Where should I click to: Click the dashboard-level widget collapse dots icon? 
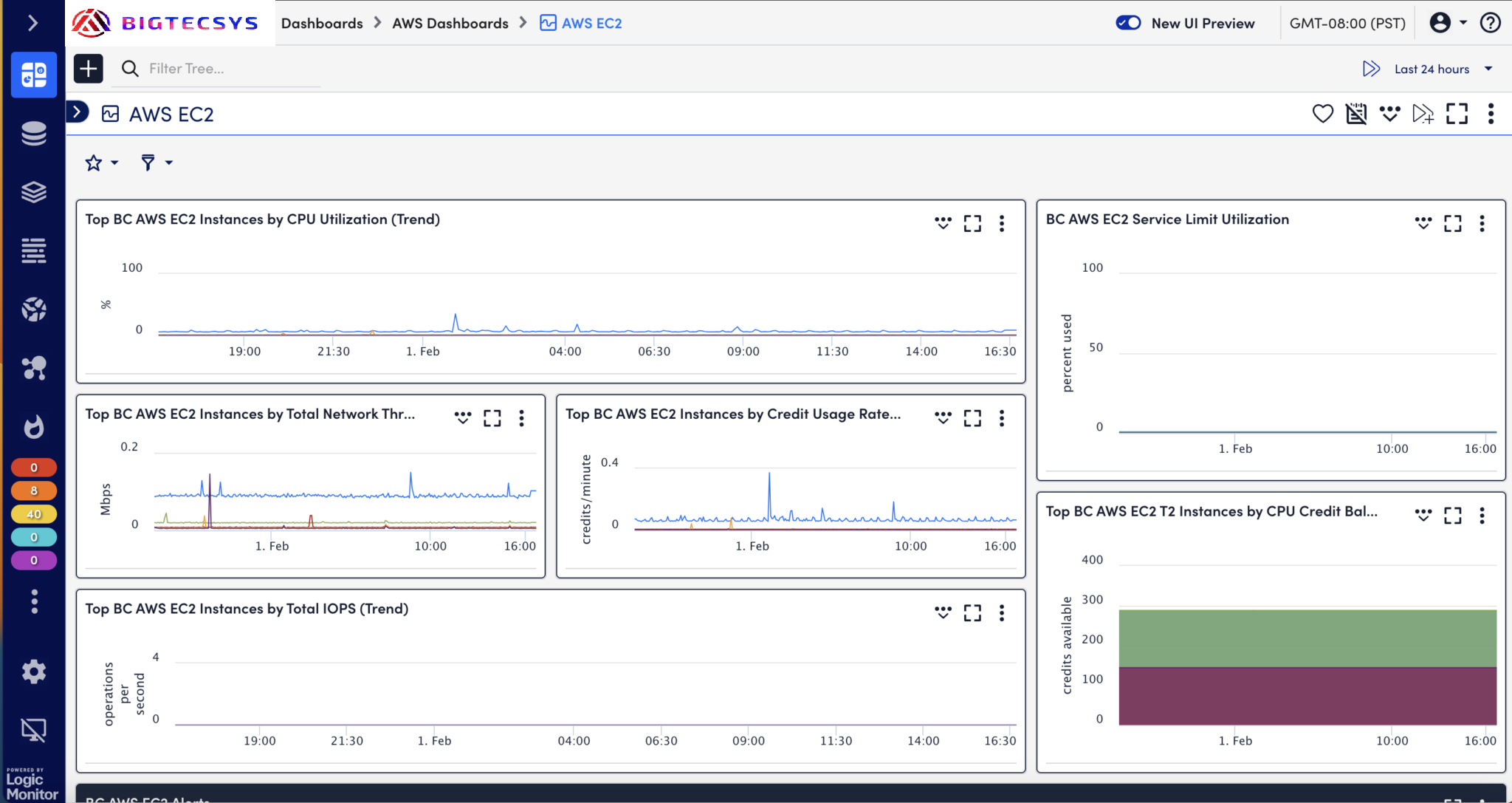click(1389, 114)
